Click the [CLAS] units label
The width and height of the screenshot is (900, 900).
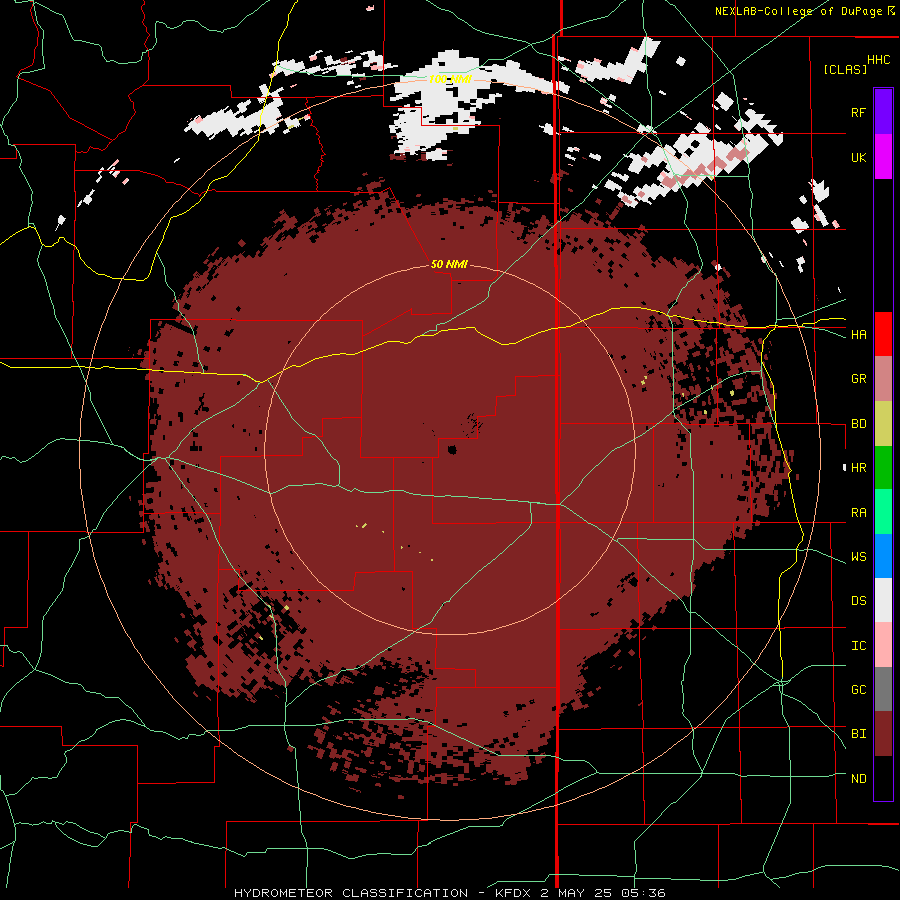(x=845, y=69)
